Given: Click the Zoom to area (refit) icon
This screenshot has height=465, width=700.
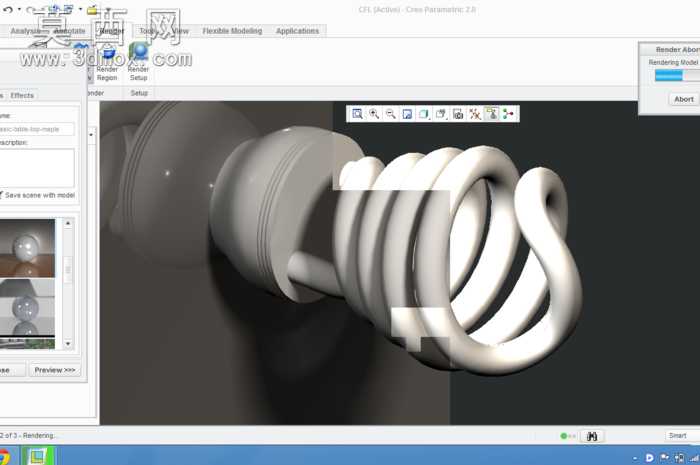Looking at the screenshot, I should point(357,114).
